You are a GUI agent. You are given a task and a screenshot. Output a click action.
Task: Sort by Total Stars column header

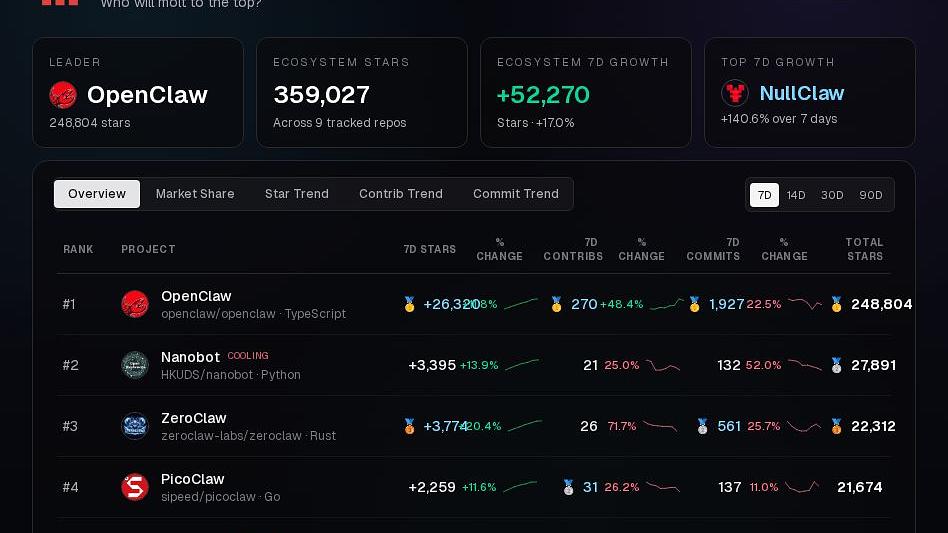point(865,249)
